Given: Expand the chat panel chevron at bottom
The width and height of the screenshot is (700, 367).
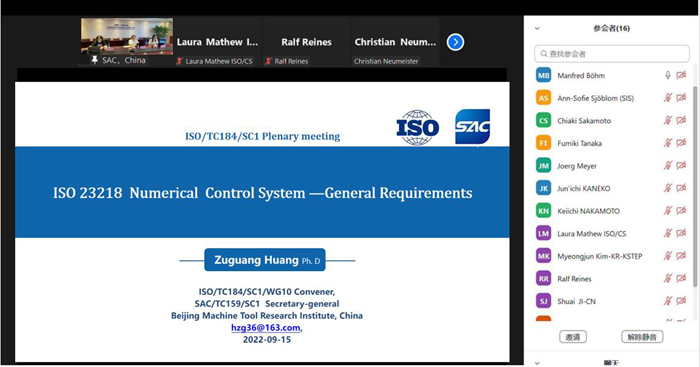Looking at the screenshot, I should (538, 363).
